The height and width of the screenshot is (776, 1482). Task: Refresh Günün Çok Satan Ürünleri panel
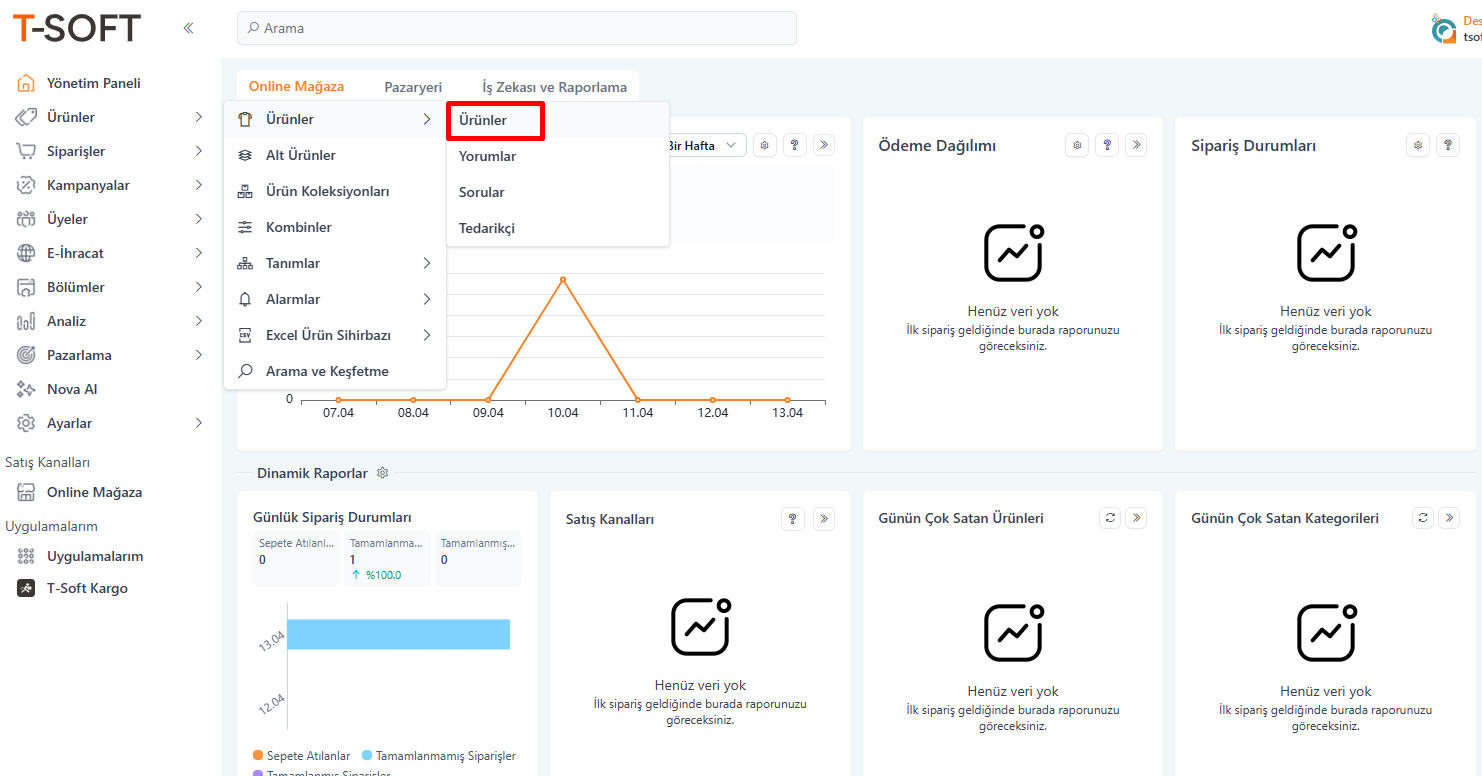(1109, 518)
